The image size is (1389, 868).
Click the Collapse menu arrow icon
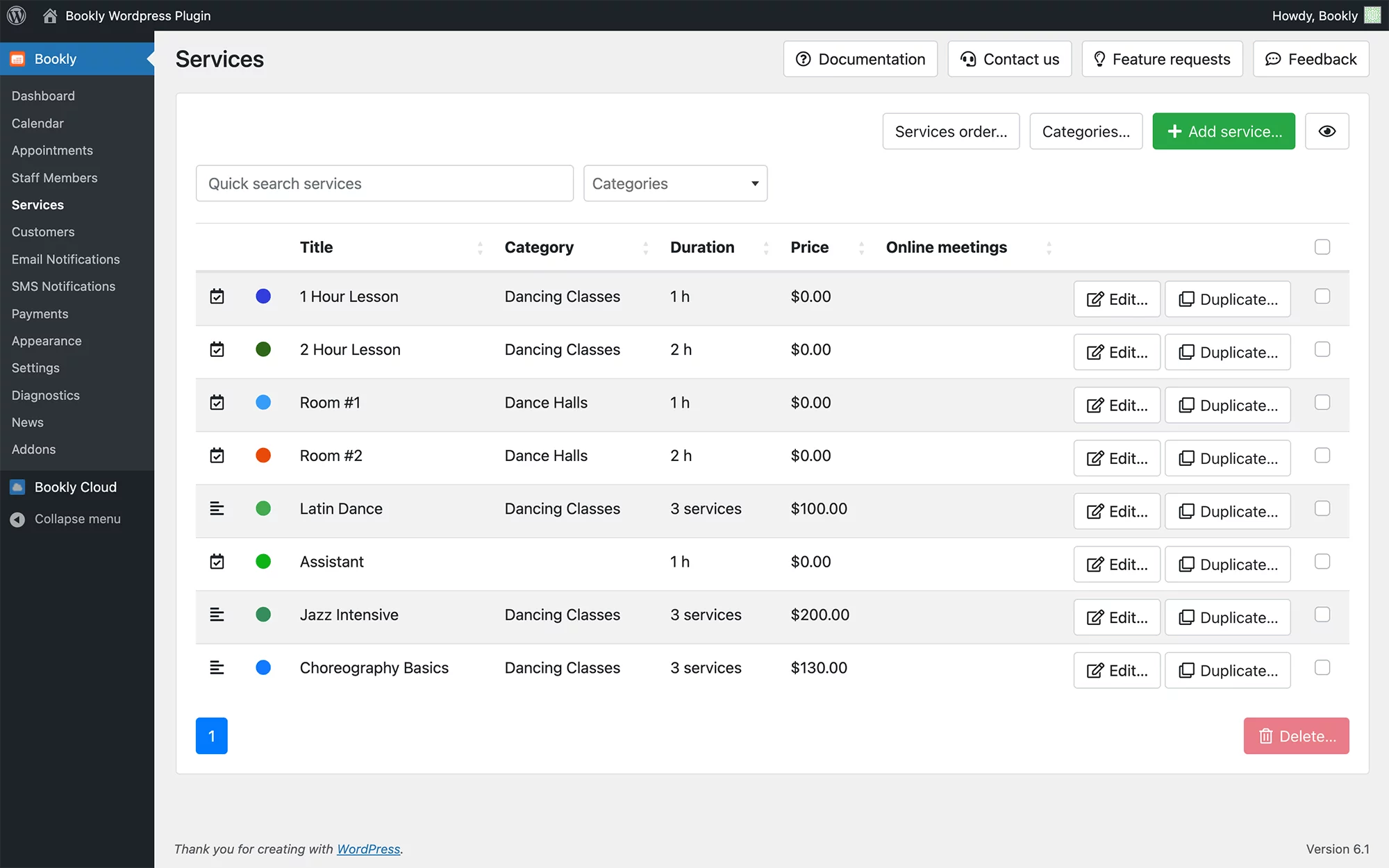click(18, 519)
